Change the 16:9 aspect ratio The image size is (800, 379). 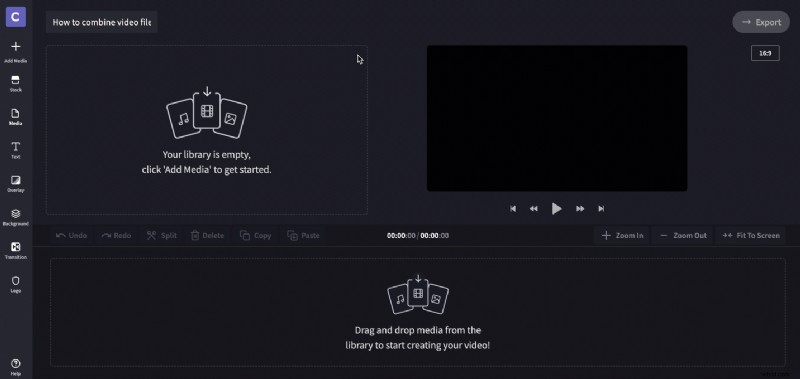click(765, 53)
